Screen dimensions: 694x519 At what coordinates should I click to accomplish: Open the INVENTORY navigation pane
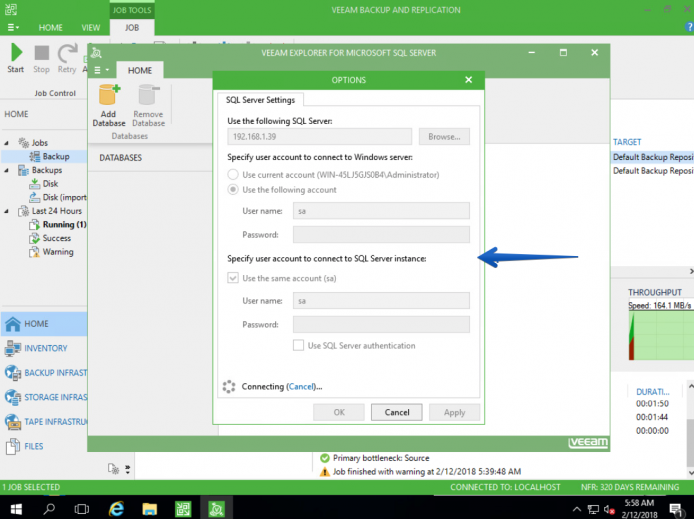point(44,348)
